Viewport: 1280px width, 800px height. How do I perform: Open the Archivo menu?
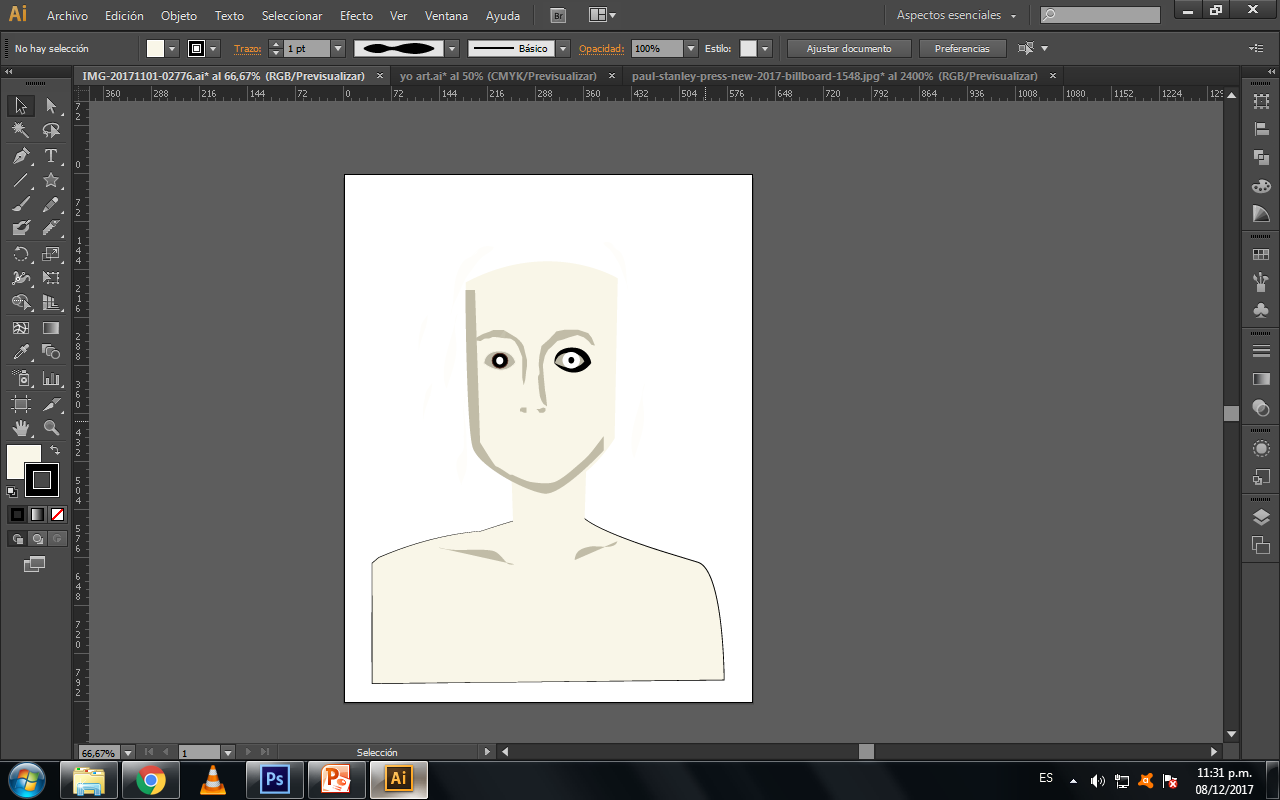click(67, 16)
